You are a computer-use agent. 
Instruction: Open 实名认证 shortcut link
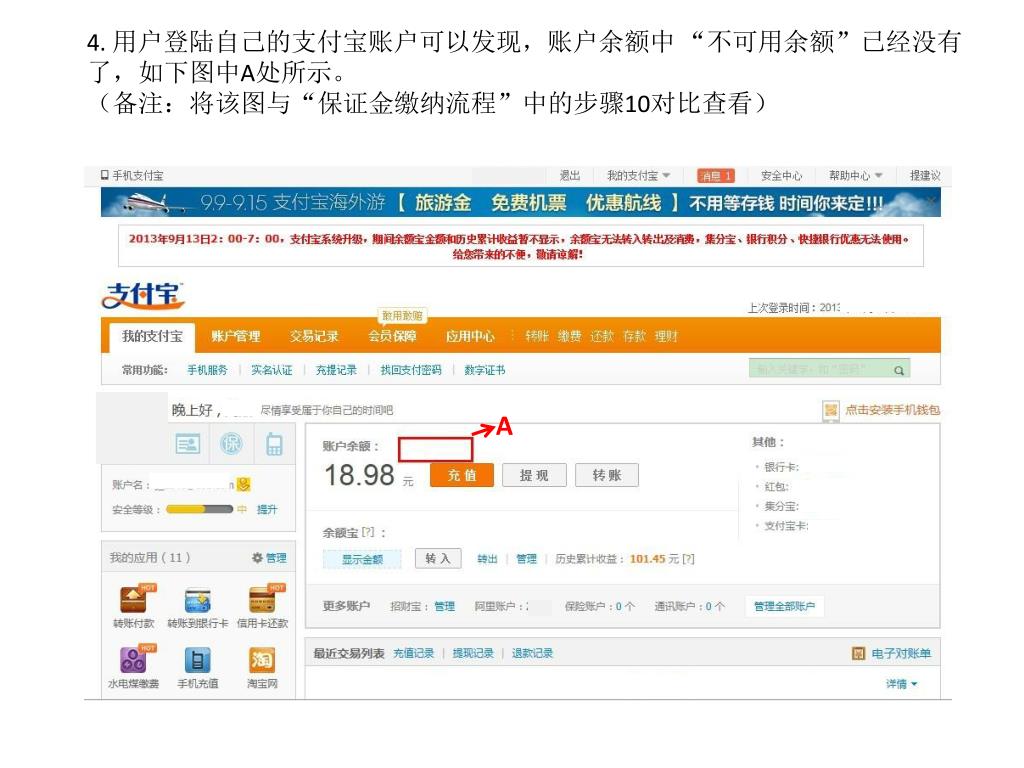pos(272,370)
